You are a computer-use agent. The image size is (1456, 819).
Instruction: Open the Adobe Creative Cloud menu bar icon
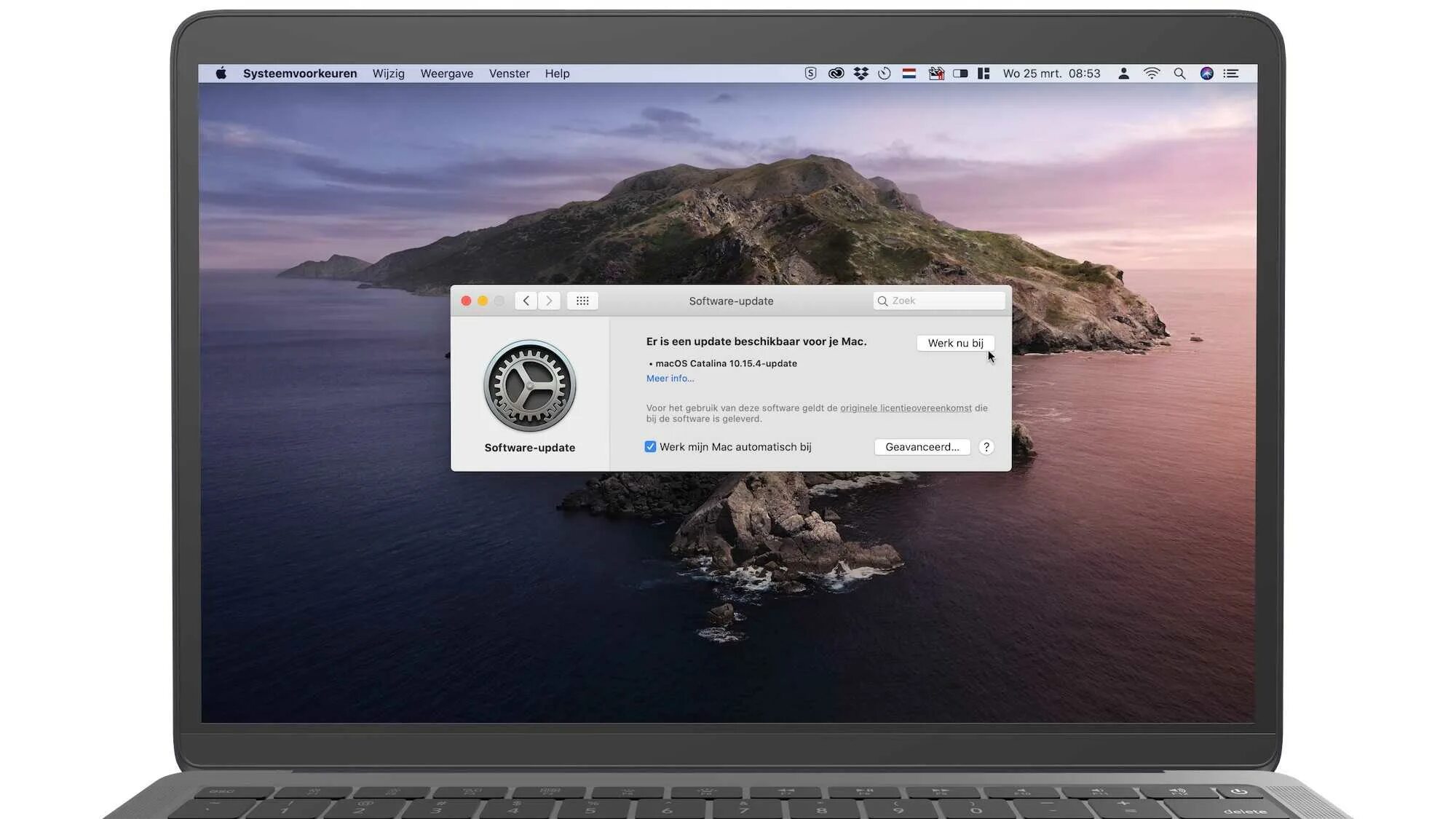(x=836, y=73)
